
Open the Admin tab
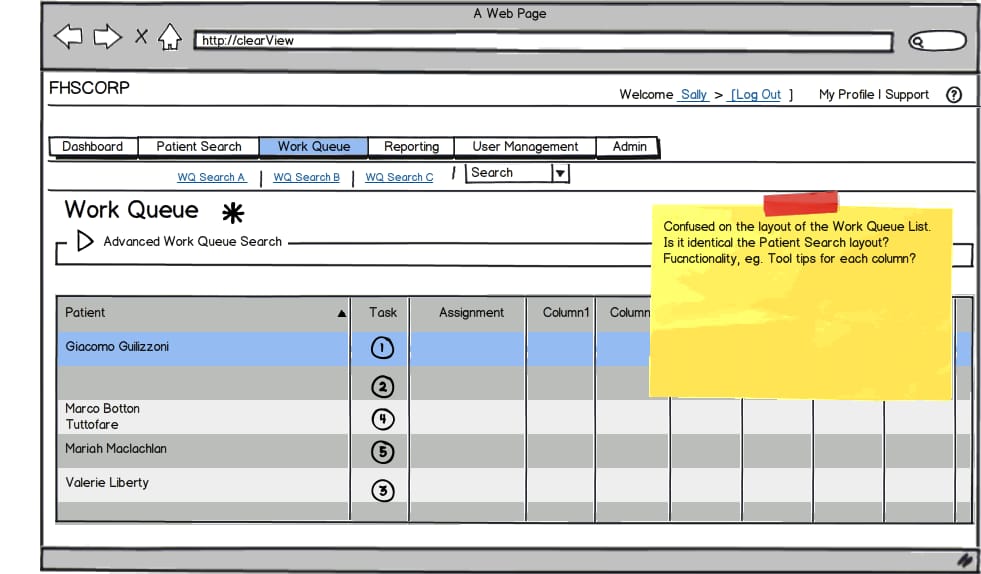(x=629, y=146)
